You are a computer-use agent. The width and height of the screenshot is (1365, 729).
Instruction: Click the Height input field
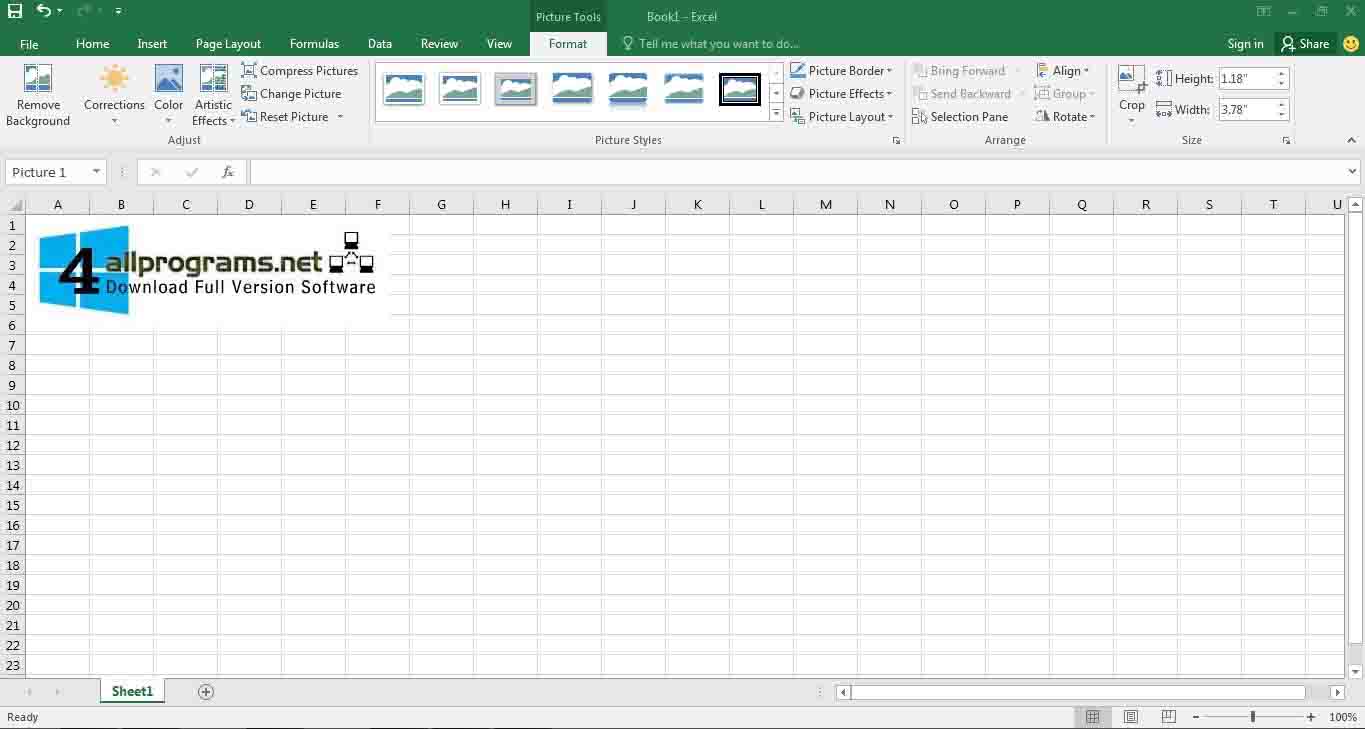point(1246,79)
